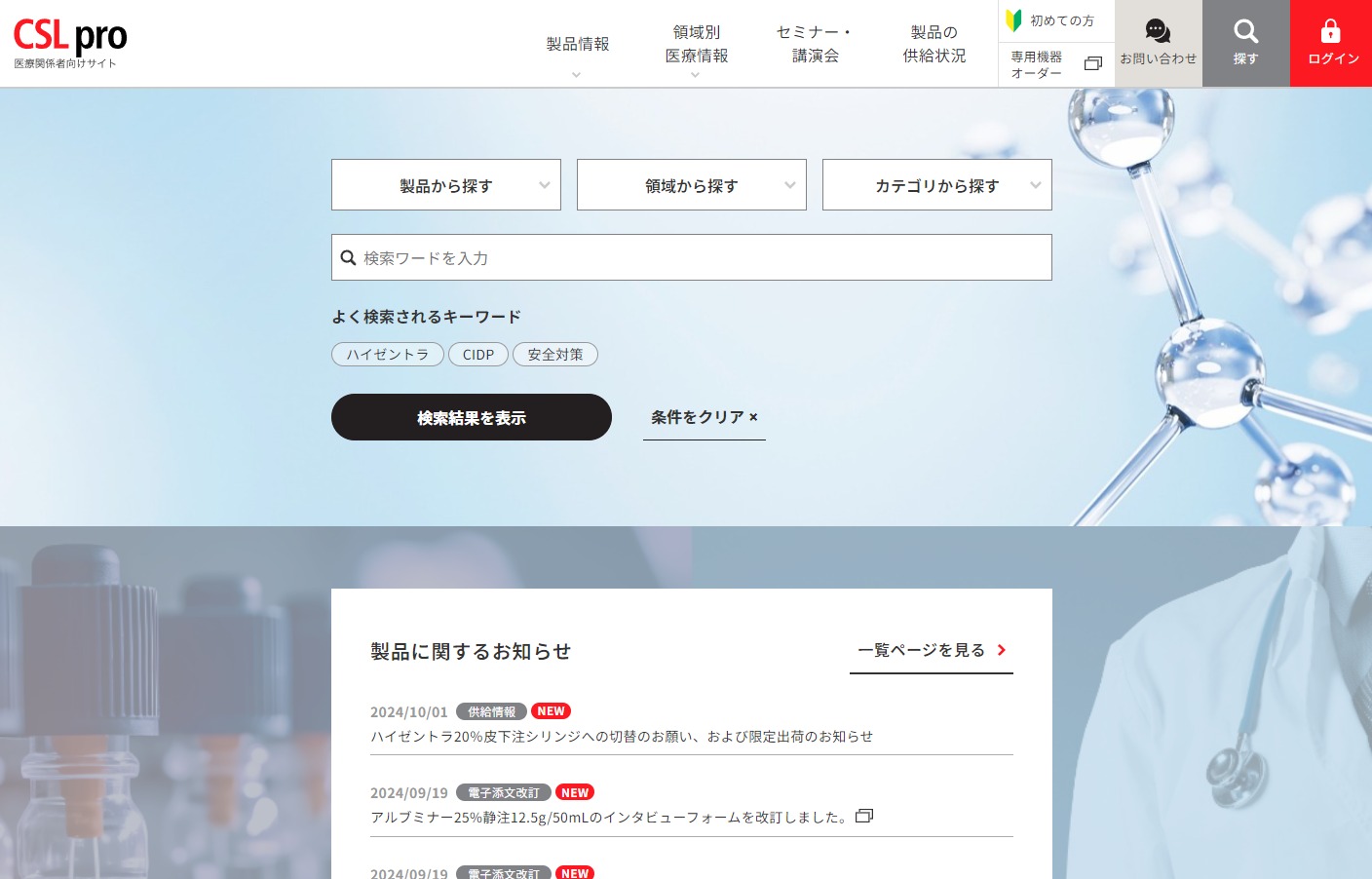Image resolution: width=1372 pixels, height=879 pixels.
Task: Open the お問い合わせ chat bubble icon
Action: point(1158,31)
